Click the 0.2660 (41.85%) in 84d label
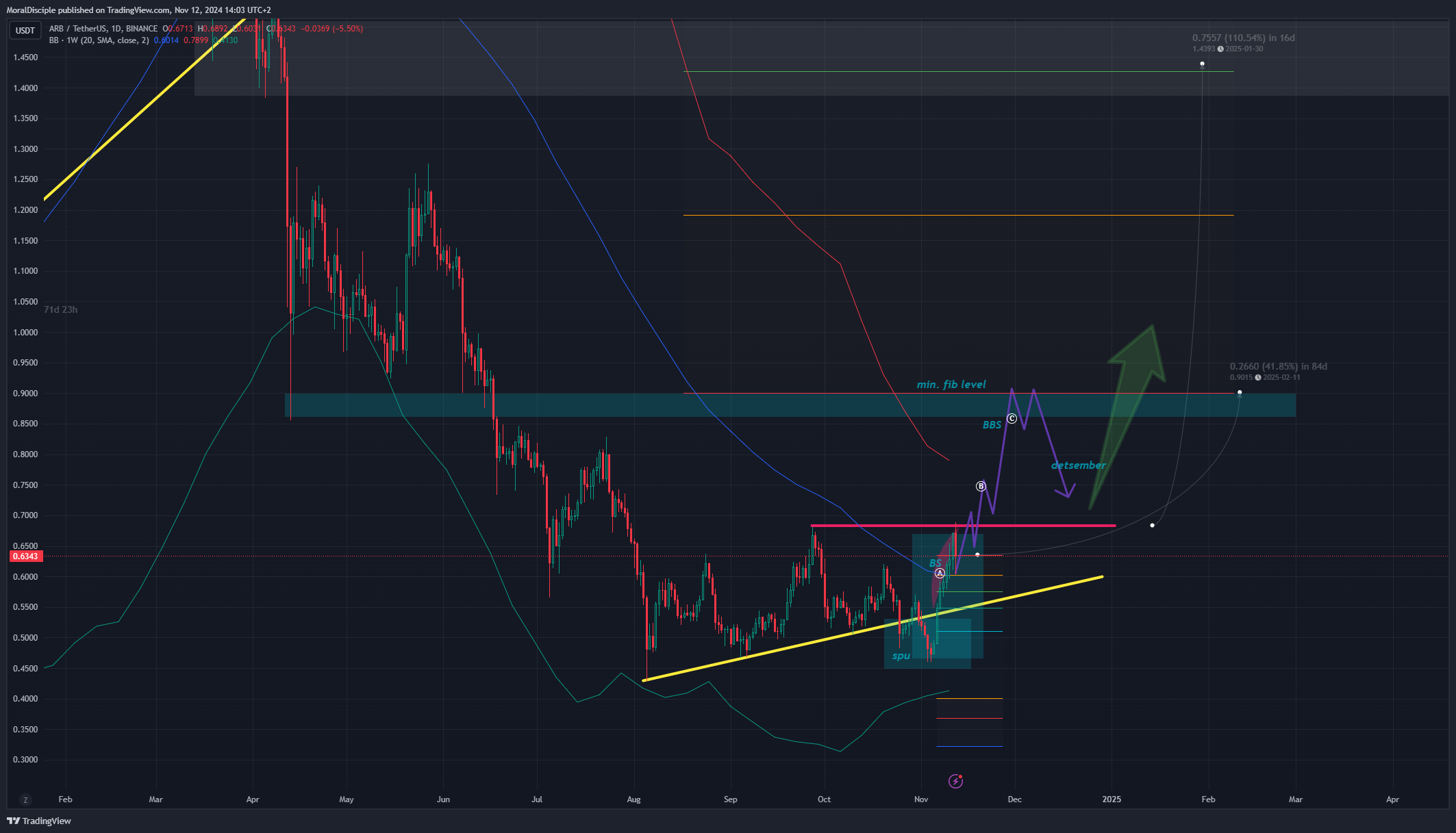1456x833 pixels. click(x=1278, y=367)
